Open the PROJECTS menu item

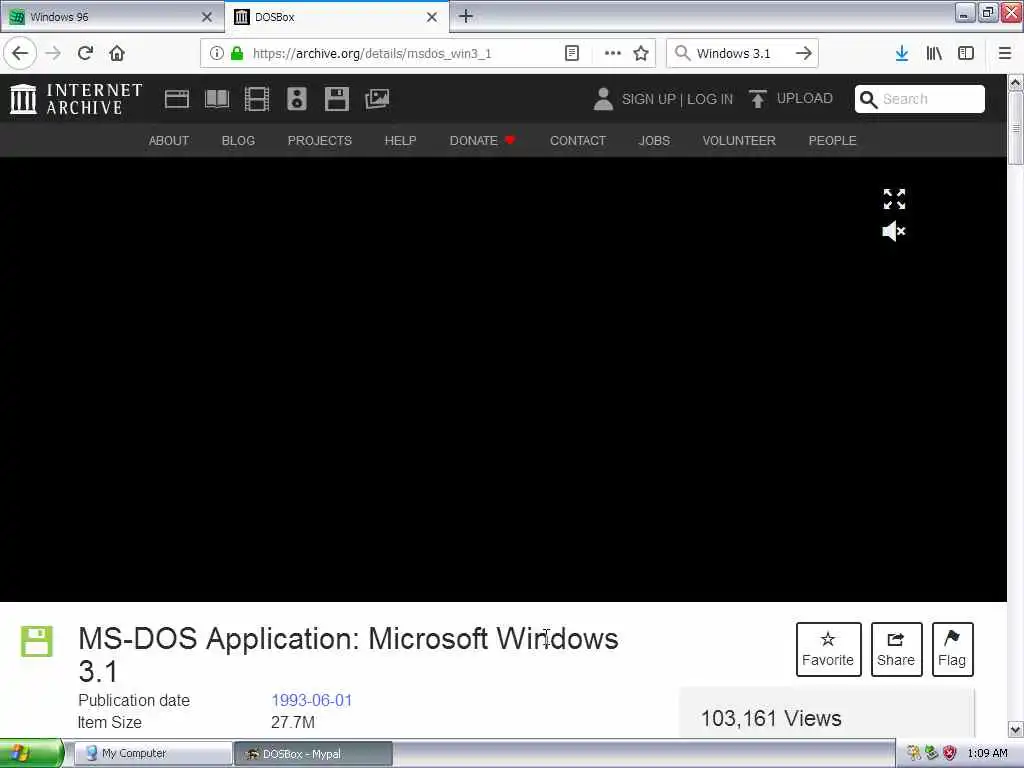(319, 140)
